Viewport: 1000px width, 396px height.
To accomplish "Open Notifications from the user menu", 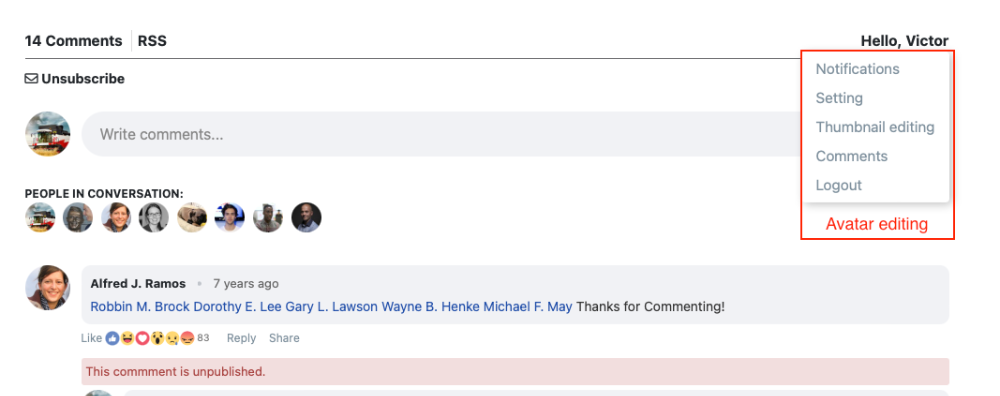I will [x=857, y=69].
